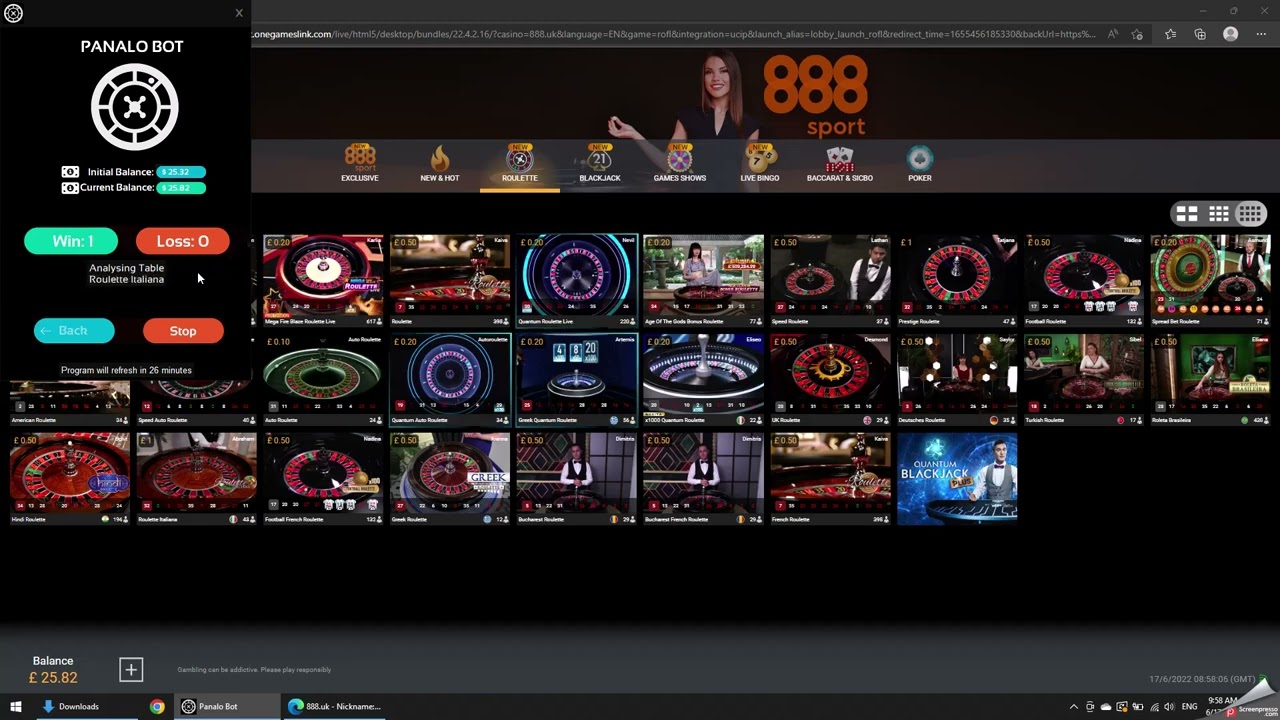Open the New & Hot category

[440, 164]
